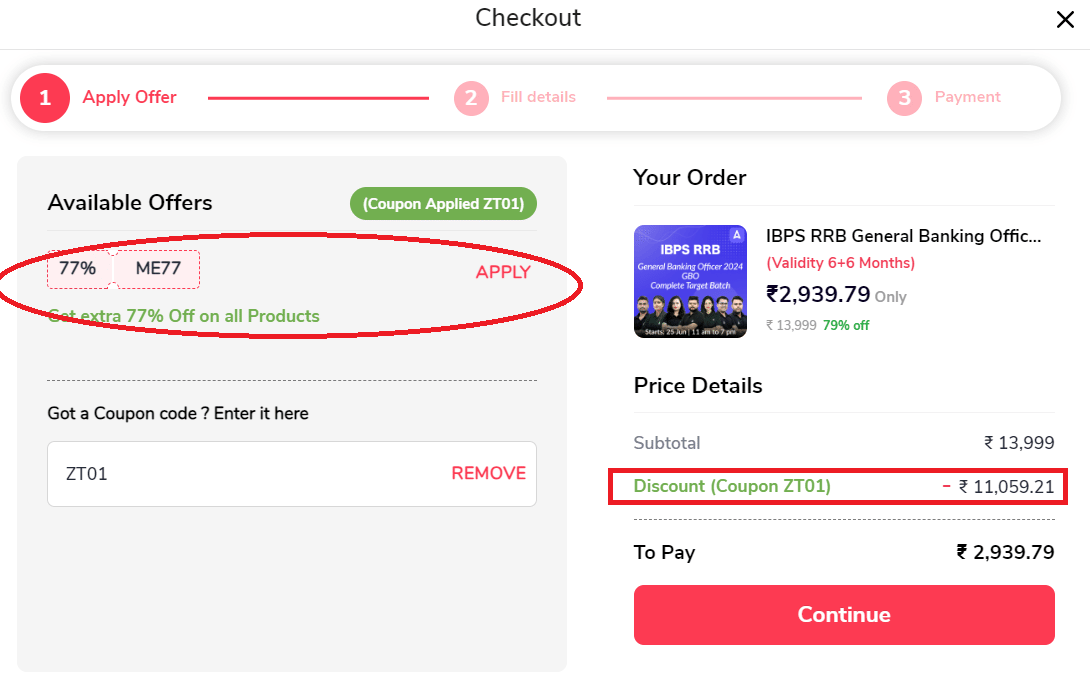
Task: Select the Payment tab label
Action: click(967, 97)
